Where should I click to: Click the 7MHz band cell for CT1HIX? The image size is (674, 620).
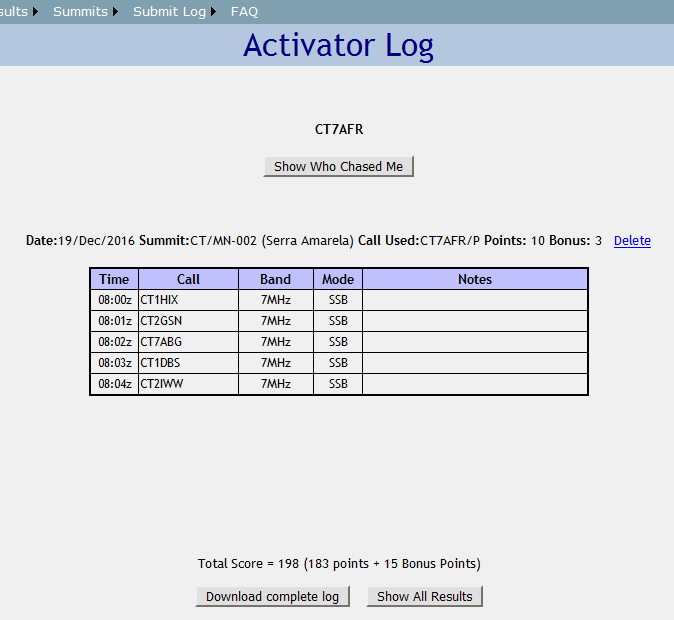[276, 300]
